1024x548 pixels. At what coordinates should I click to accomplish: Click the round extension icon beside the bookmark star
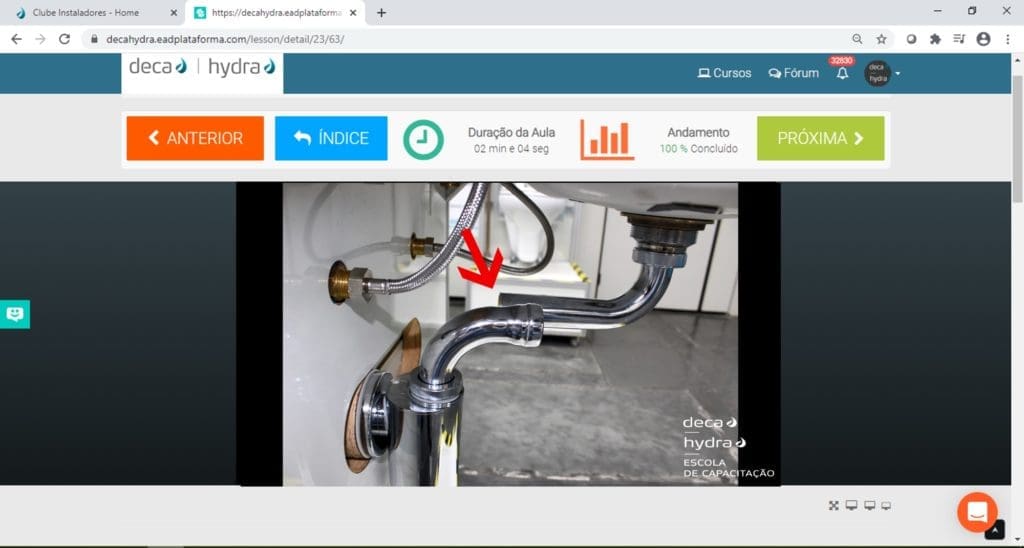pos(912,39)
